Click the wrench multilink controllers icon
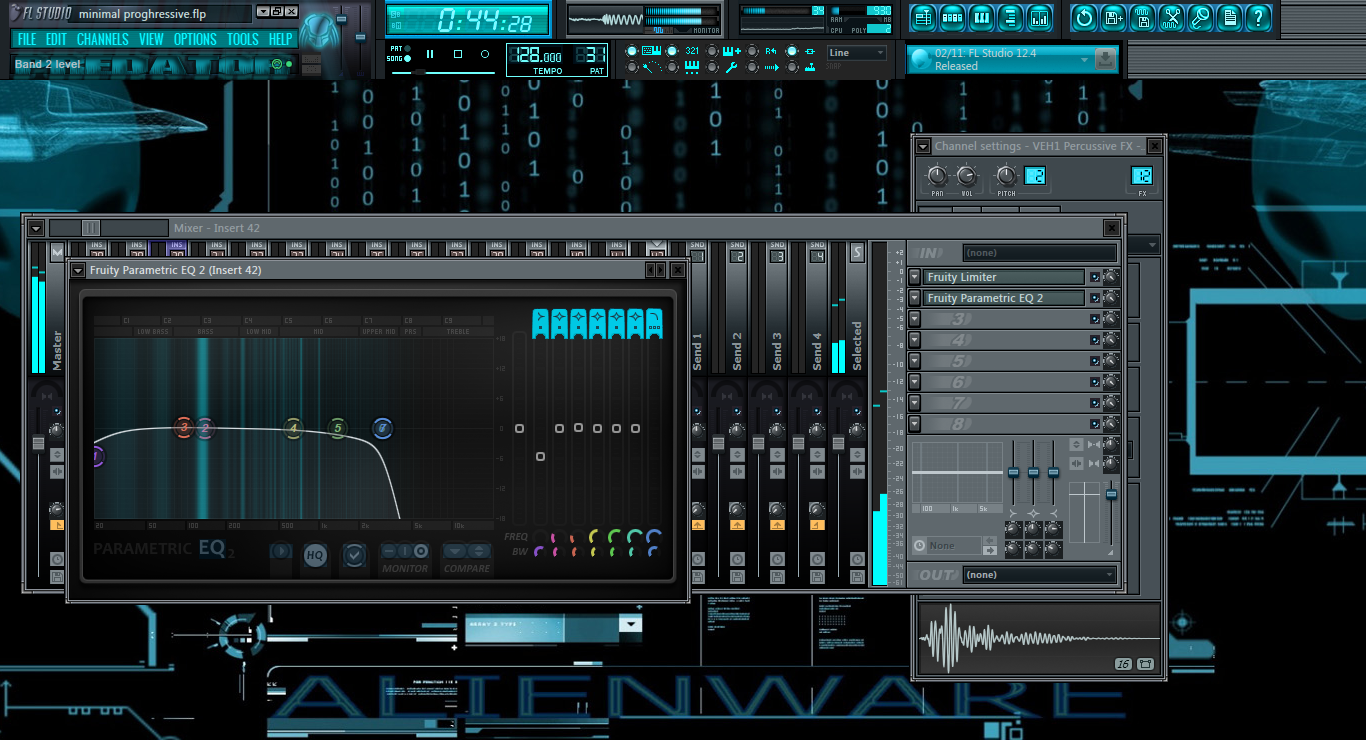 pyautogui.click(x=731, y=67)
